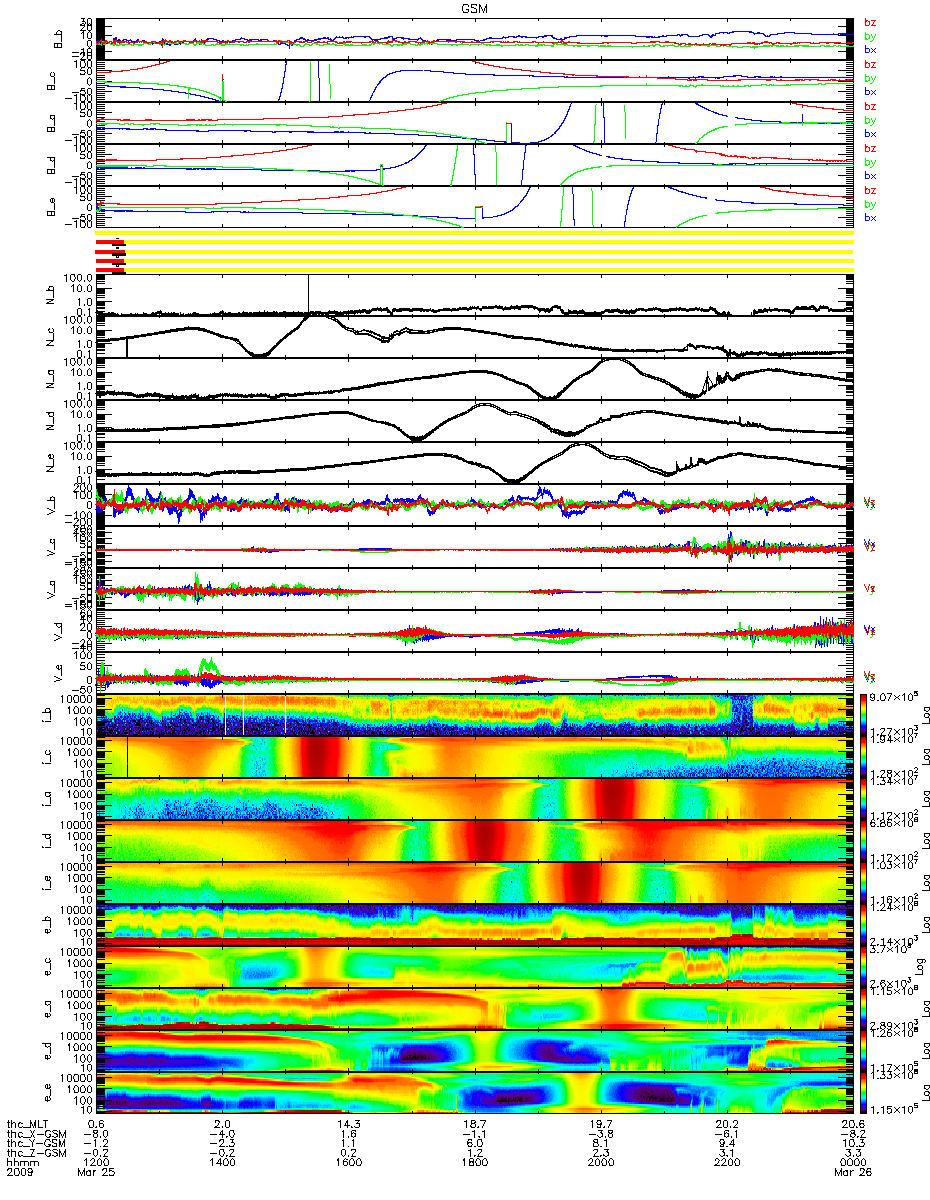
Task: Click the X-GSM value -6.1
Action: [x=725, y=1133]
